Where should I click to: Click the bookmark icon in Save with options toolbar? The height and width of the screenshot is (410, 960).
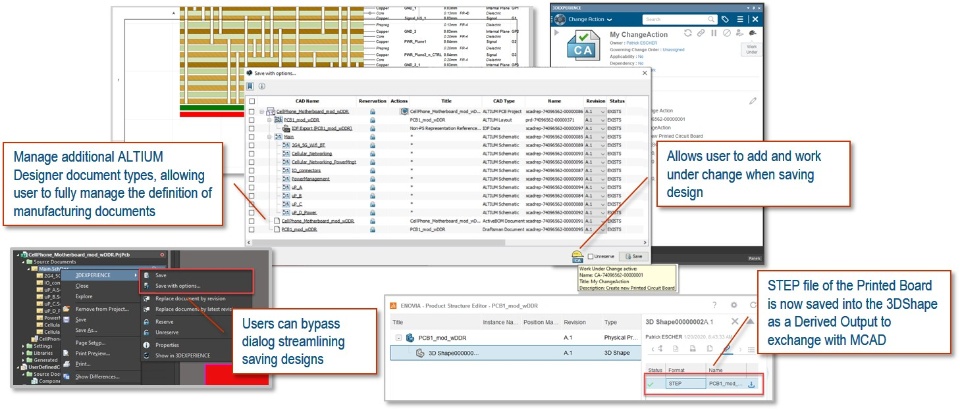(x=251, y=86)
